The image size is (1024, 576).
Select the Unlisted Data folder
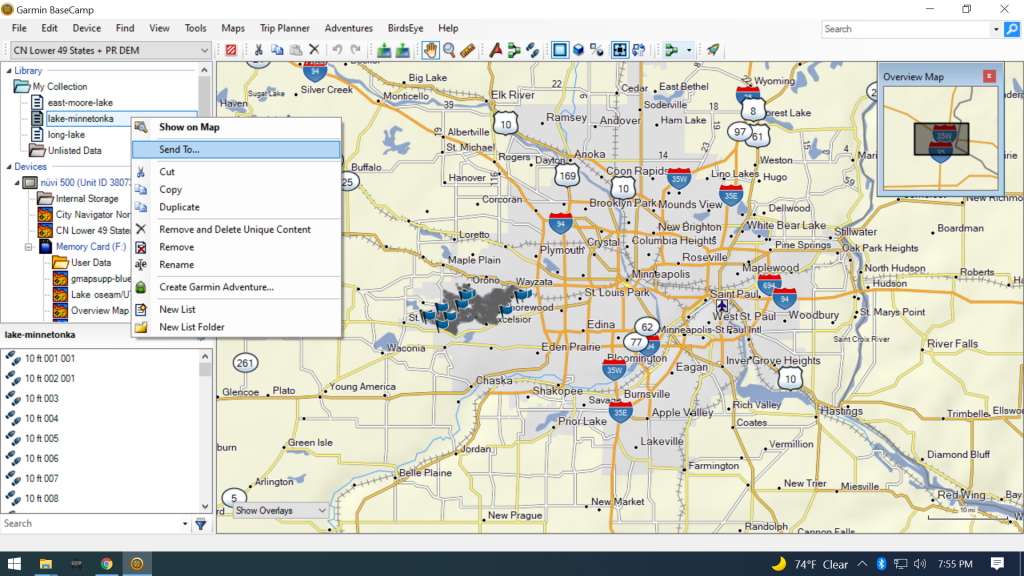(x=74, y=151)
